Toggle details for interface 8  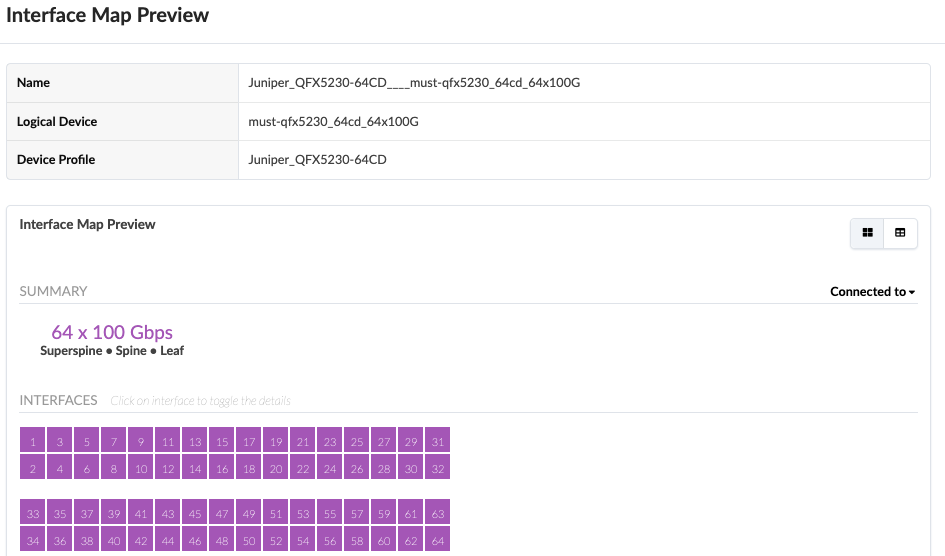click(113, 467)
